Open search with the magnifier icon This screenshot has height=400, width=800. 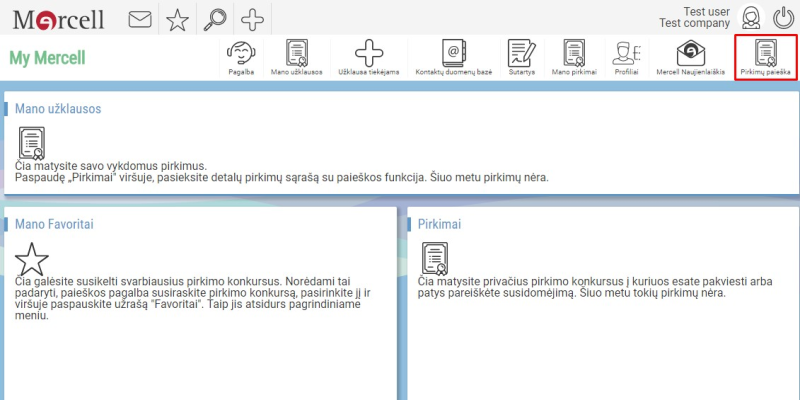click(x=216, y=19)
